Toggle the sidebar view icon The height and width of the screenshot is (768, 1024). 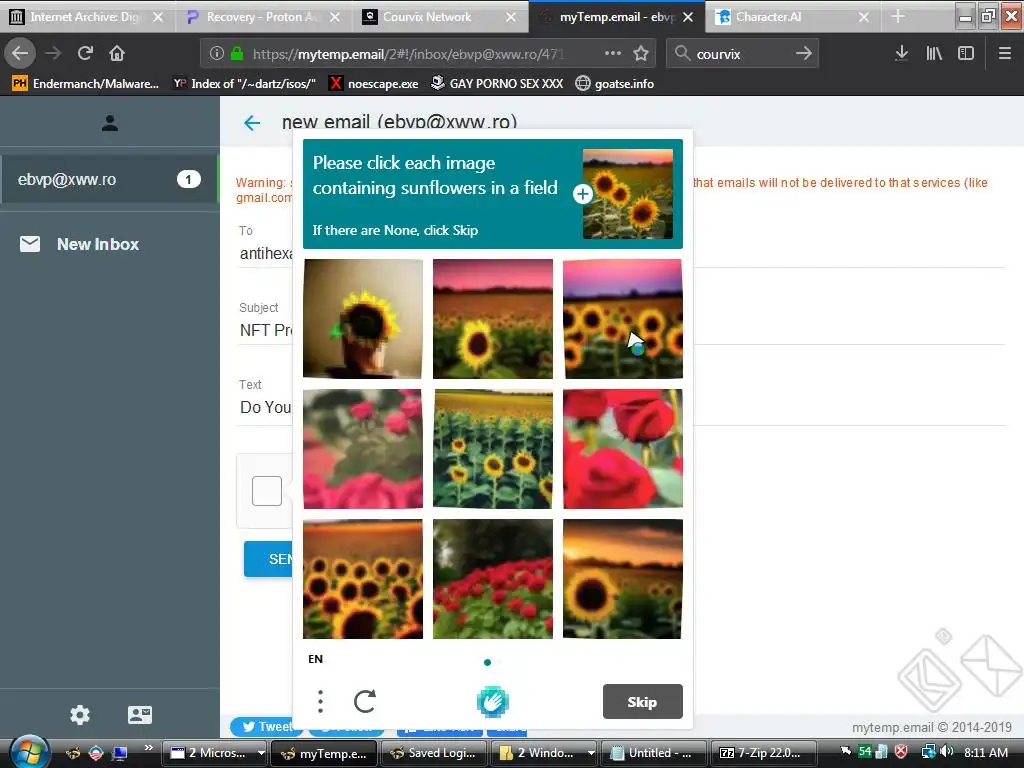966,54
